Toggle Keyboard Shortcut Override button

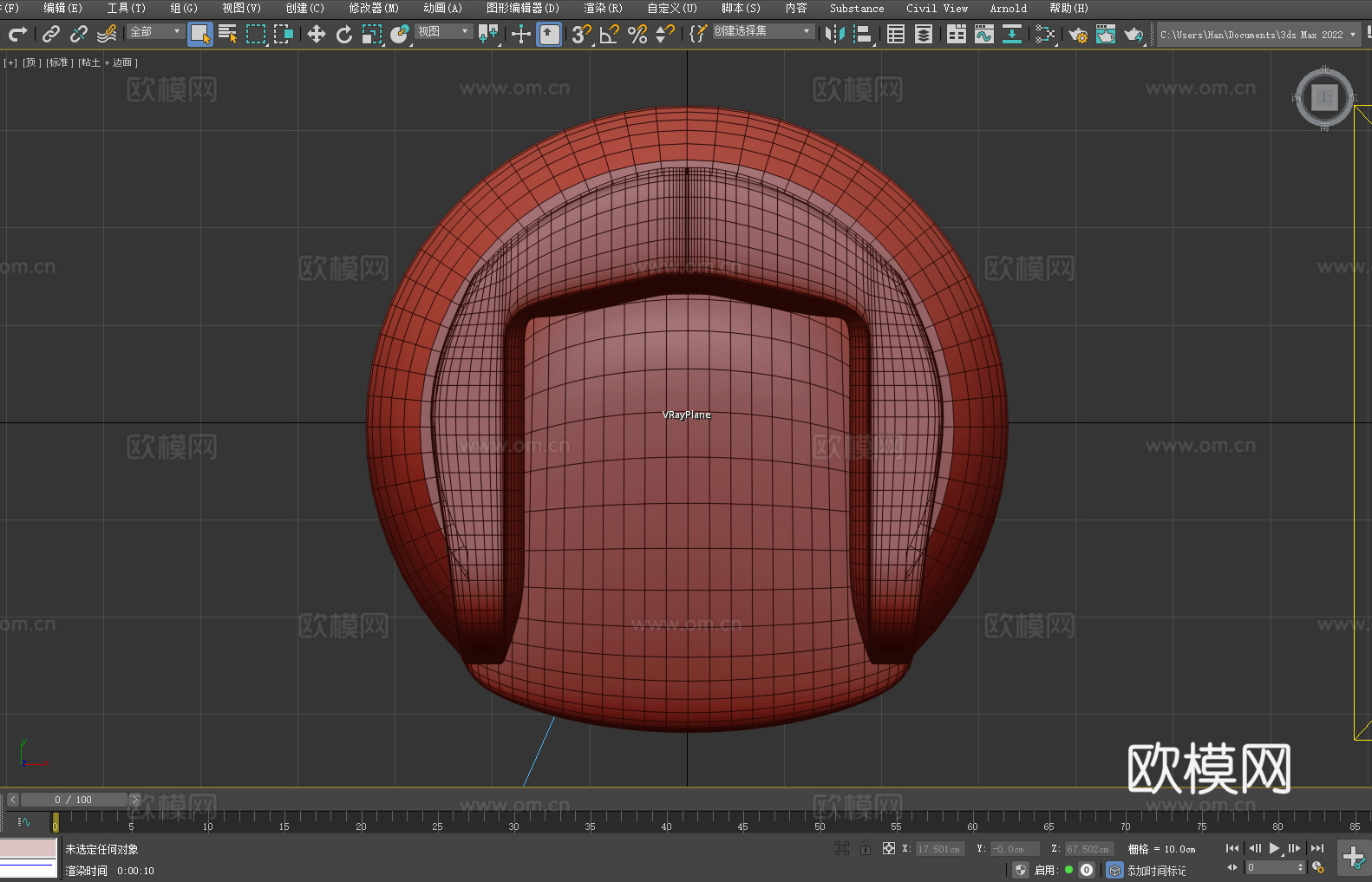[x=549, y=34]
